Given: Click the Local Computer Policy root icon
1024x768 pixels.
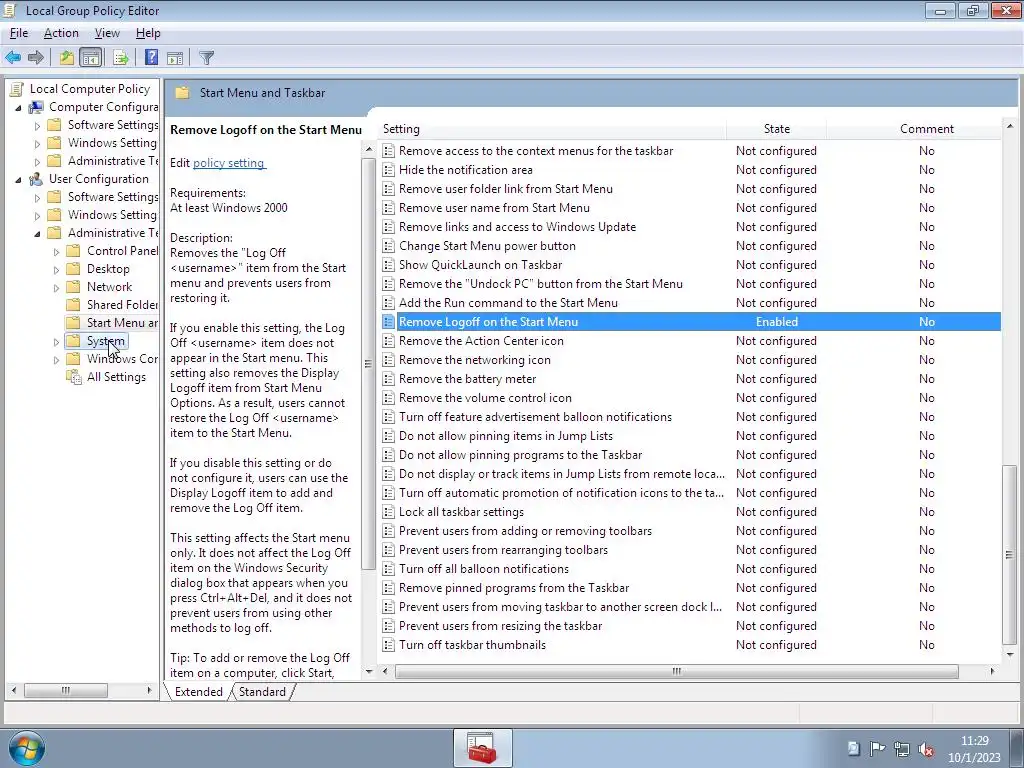Looking at the screenshot, I should tap(17, 89).
